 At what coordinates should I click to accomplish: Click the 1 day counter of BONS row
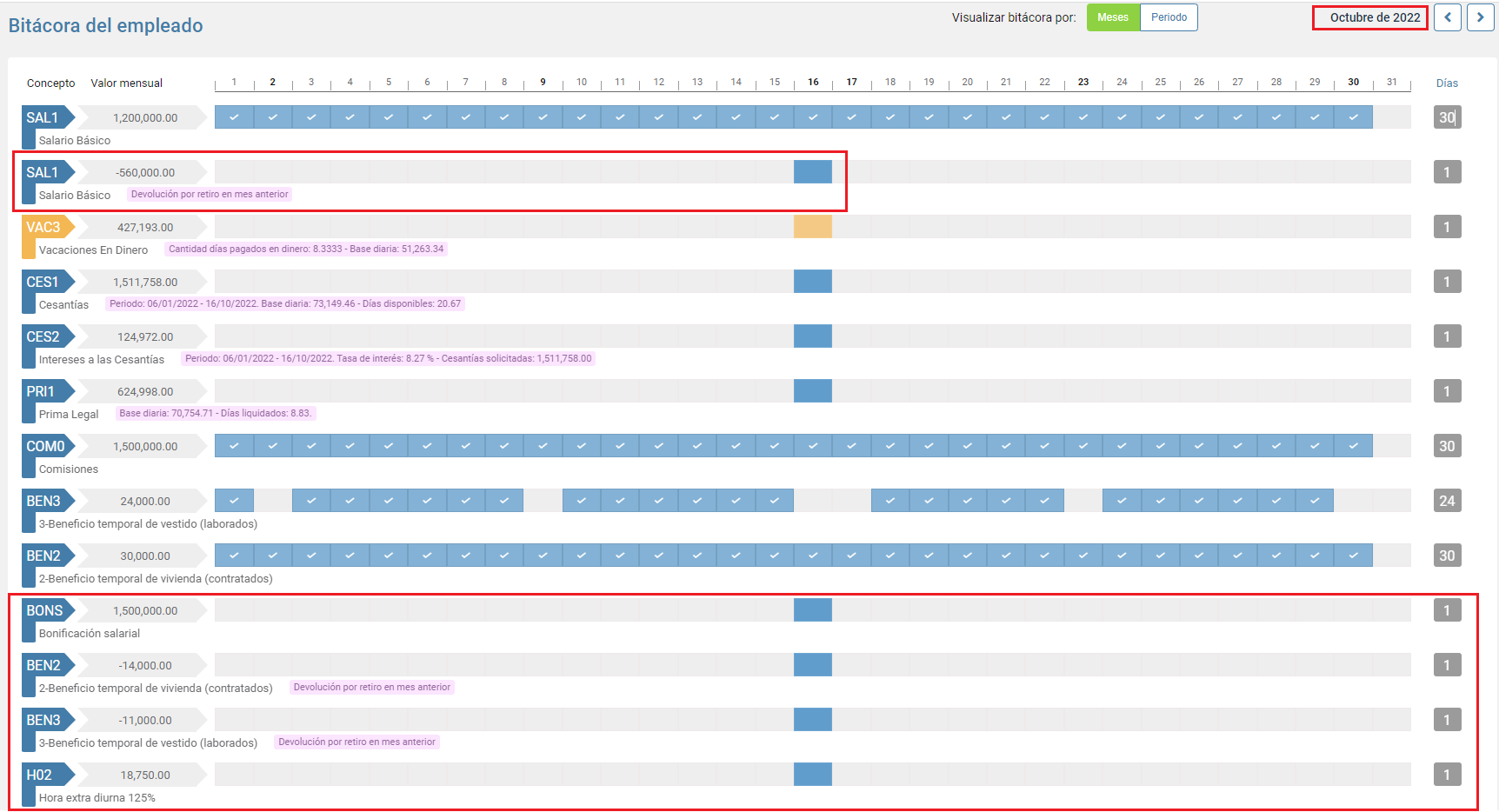tap(1447, 610)
